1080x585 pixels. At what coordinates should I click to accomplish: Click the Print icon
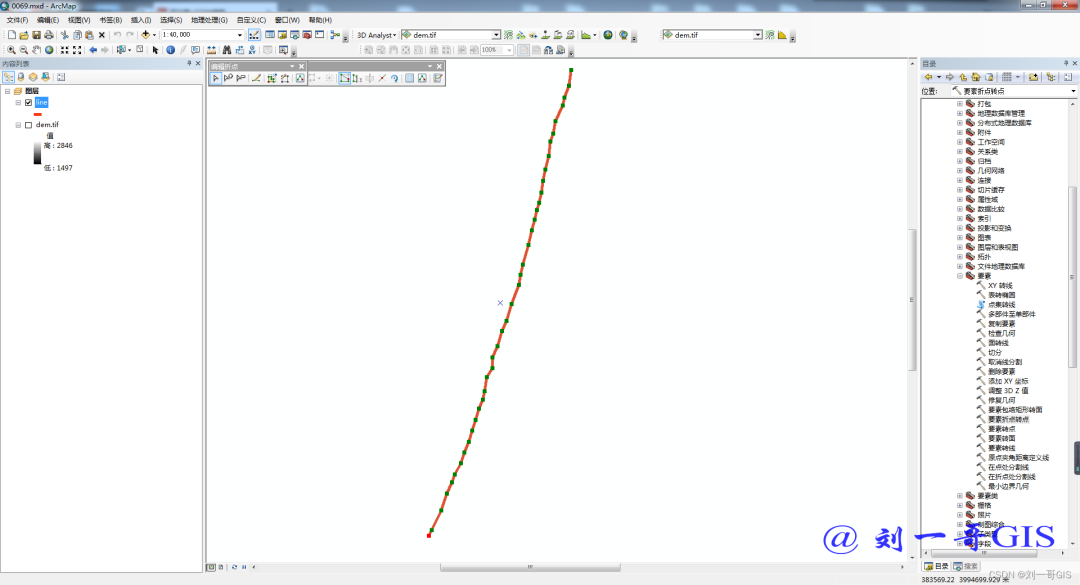(x=49, y=34)
